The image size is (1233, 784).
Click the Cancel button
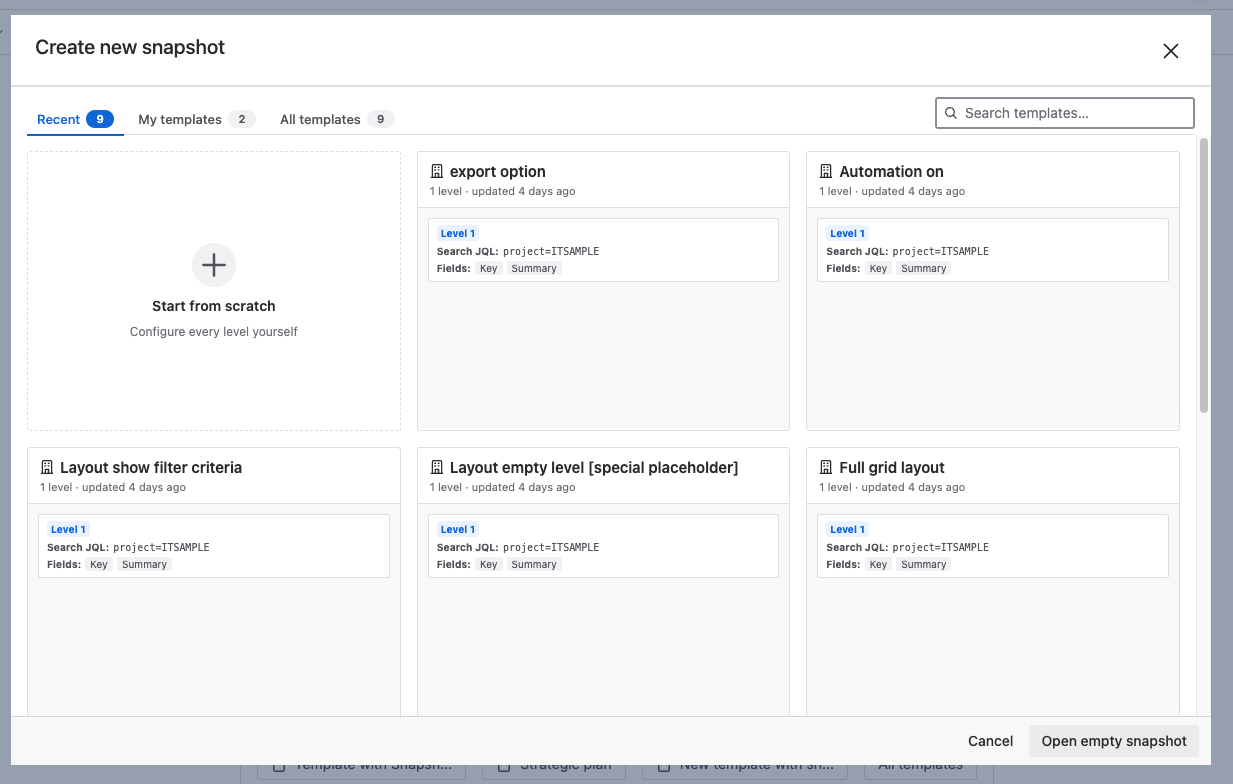click(x=990, y=741)
